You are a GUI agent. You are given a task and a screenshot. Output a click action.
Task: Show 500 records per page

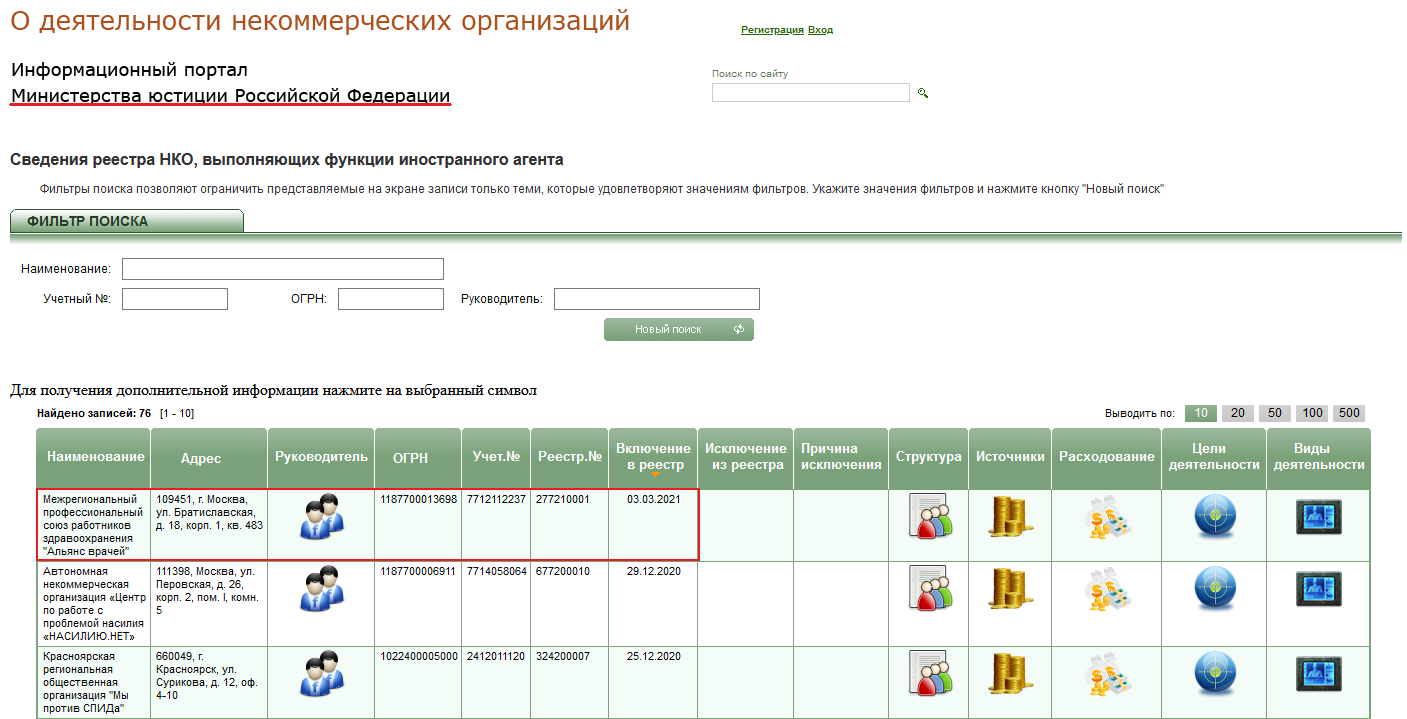1349,413
